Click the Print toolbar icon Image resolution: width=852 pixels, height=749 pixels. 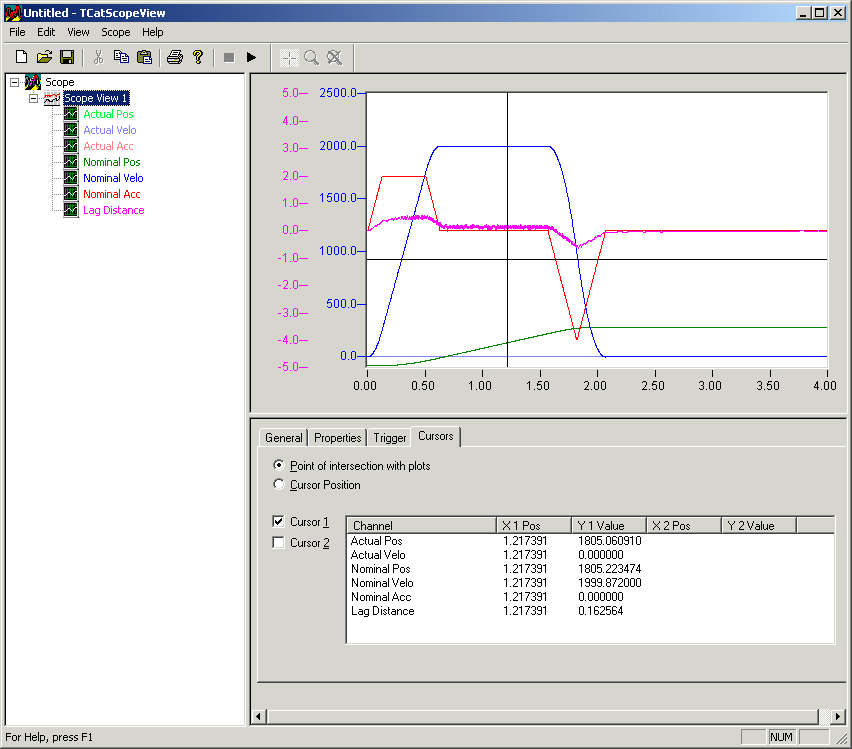(x=174, y=57)
